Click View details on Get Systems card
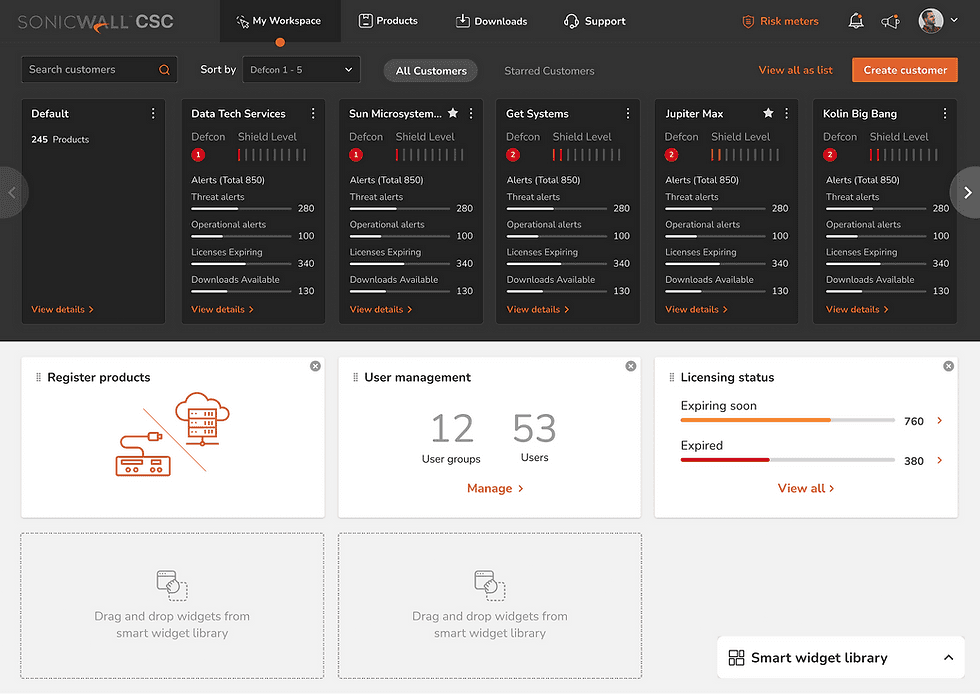 pos(538,309)
